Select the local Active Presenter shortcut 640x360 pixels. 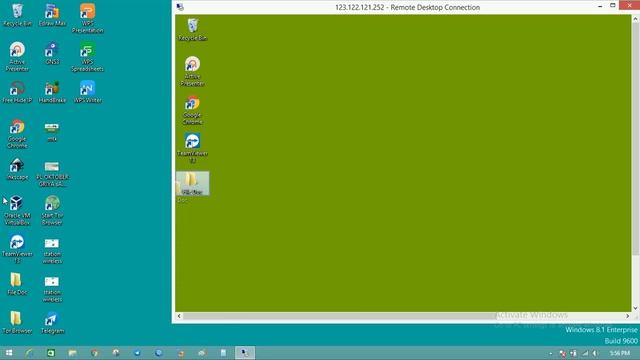coord(17,57)
